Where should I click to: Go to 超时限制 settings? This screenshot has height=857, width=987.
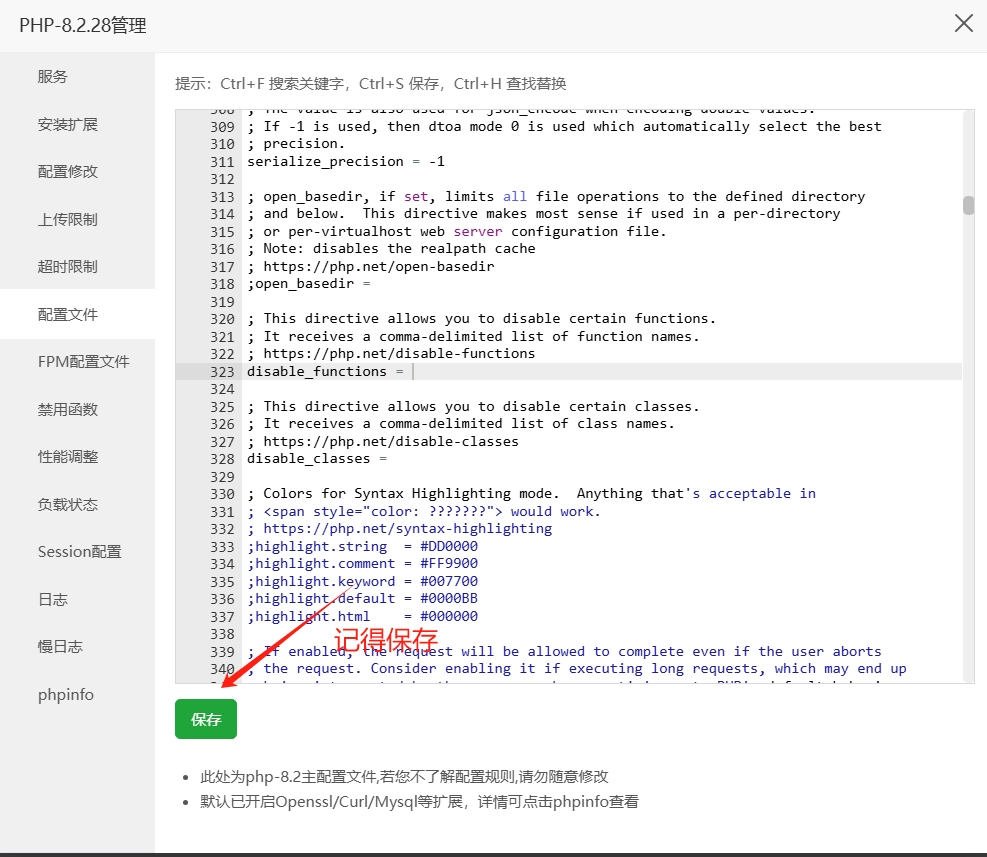tap(68, 267)
